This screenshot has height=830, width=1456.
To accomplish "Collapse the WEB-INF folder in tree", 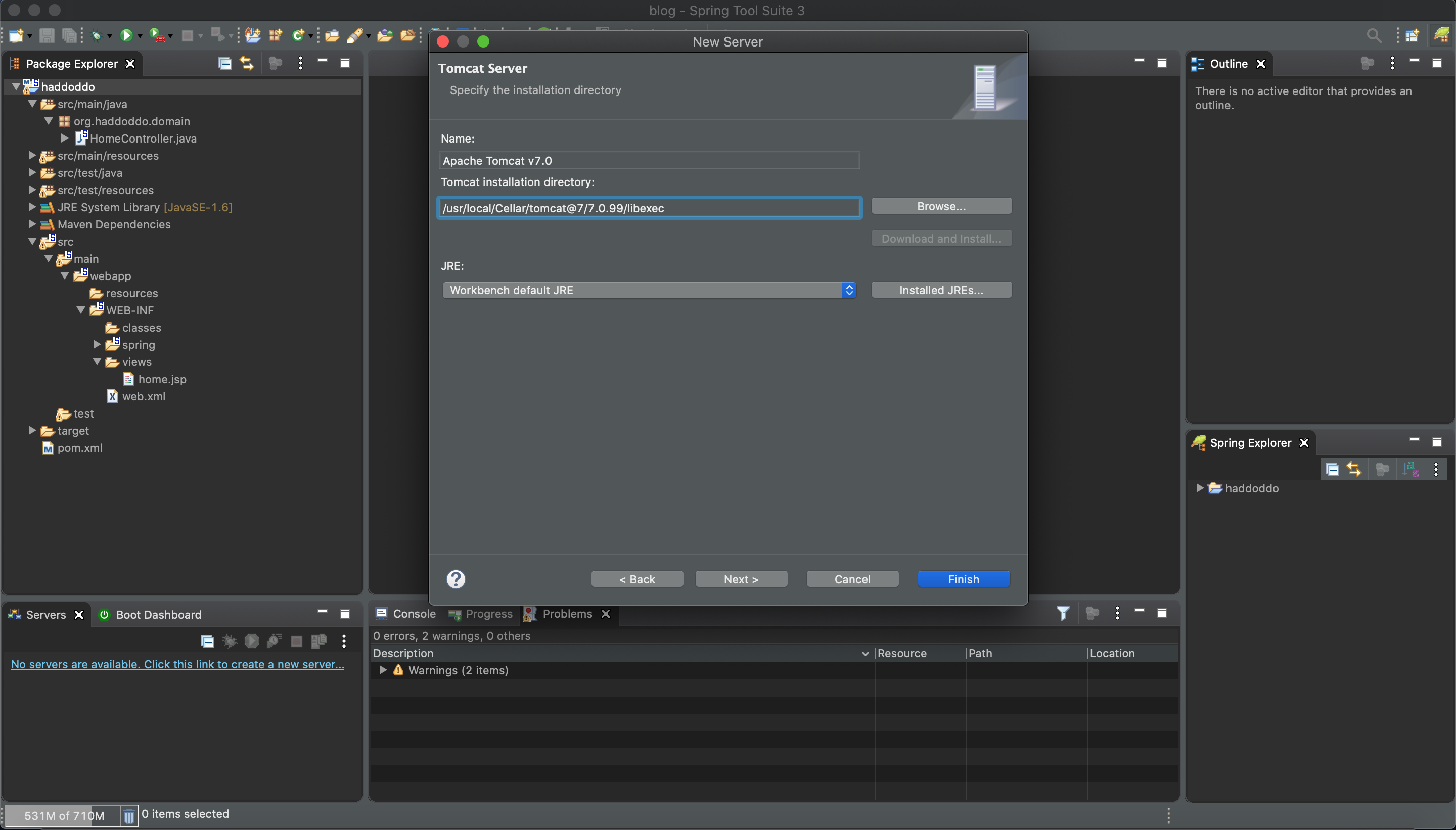I will 81,311.
